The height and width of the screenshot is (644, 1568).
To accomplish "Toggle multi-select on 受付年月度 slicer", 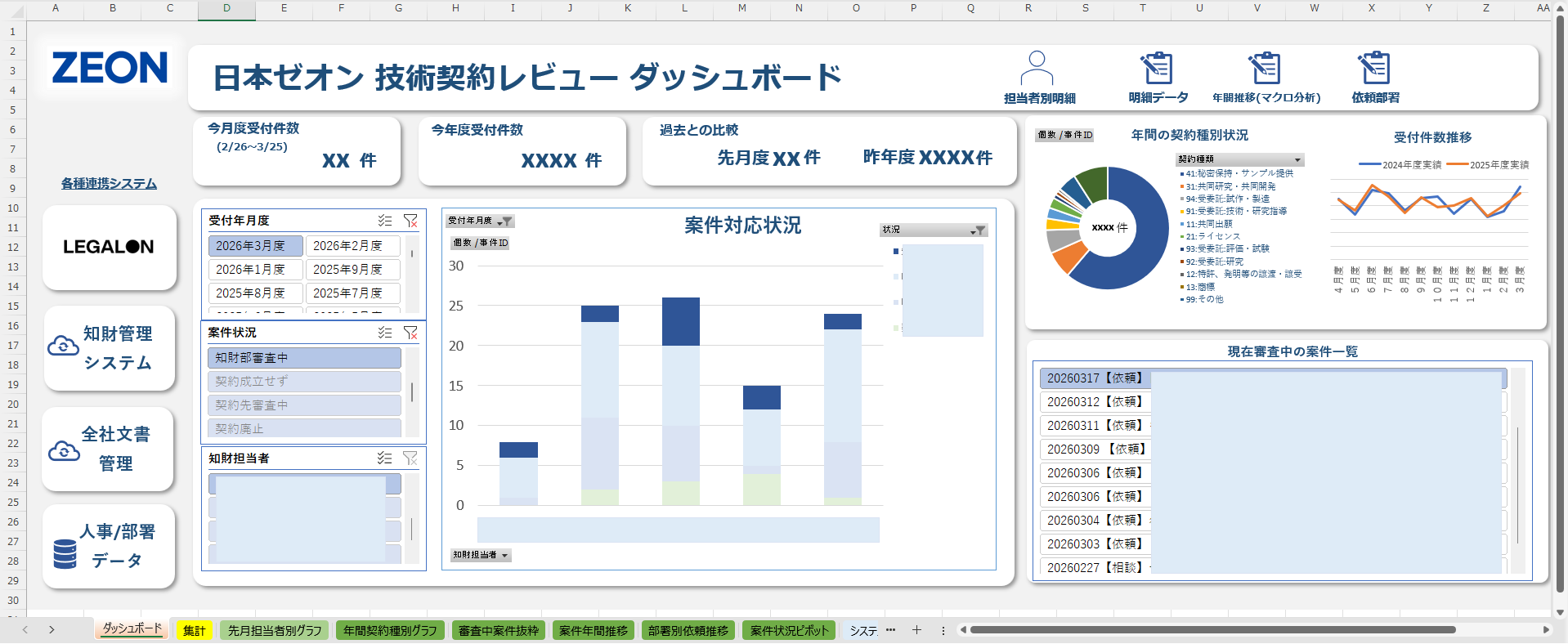I will (x=385, y=221).
